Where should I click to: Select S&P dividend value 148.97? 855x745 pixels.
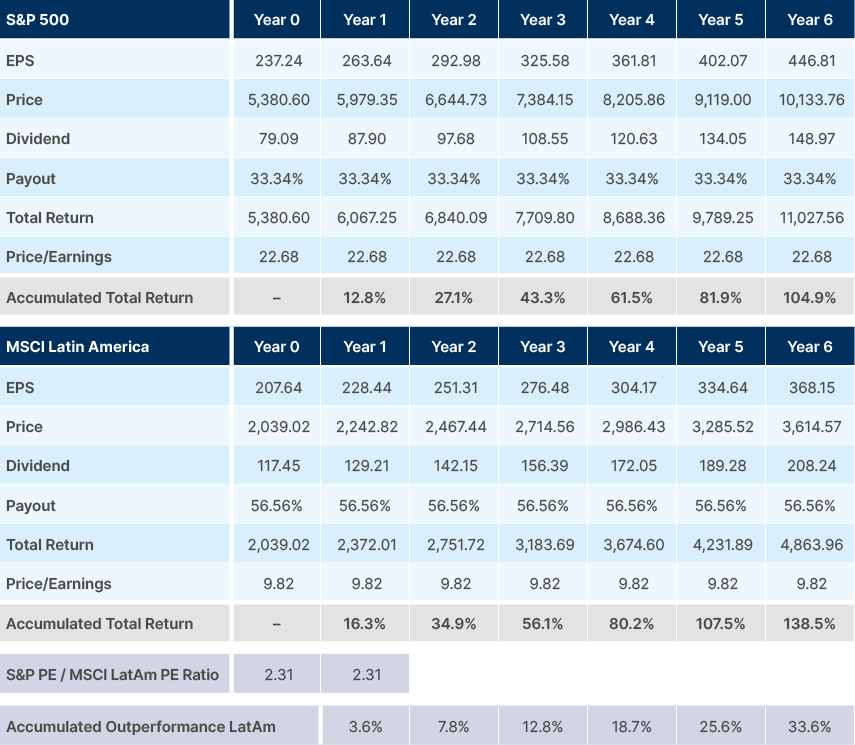tap(811, 139)
